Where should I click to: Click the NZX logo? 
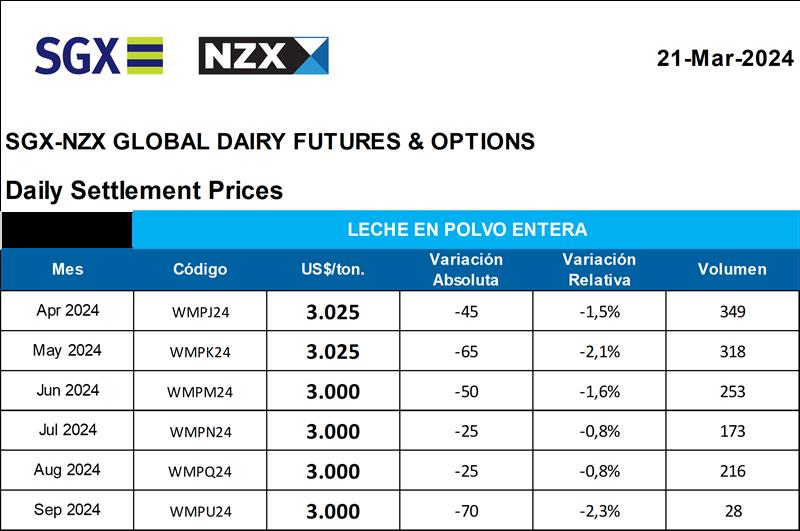pyautogui.click(x=264, y=56)
